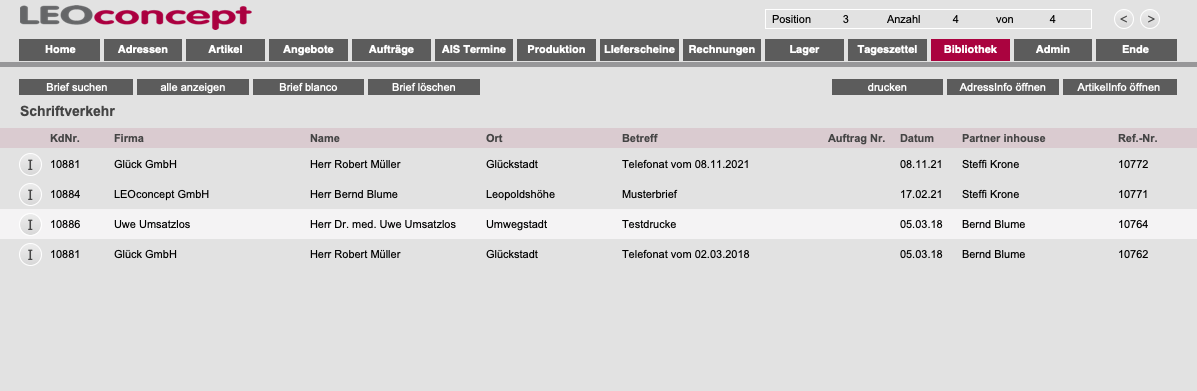Image resolution: width=1197 pixels, height=391 pixels.
Task: Click the drucken button
Action: click(887, 87)
